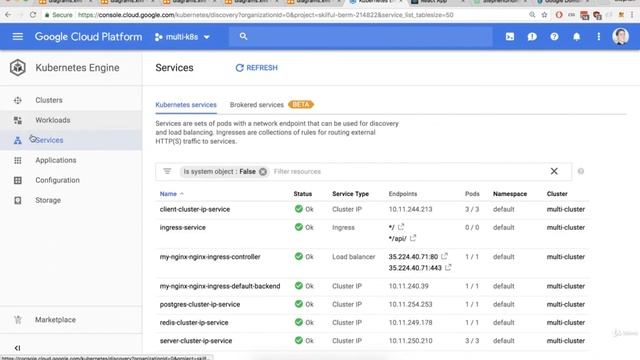This screenshot has width=640, height=360.
Task: Sort by the Cluster column header
Action: [x=557, y=194]
